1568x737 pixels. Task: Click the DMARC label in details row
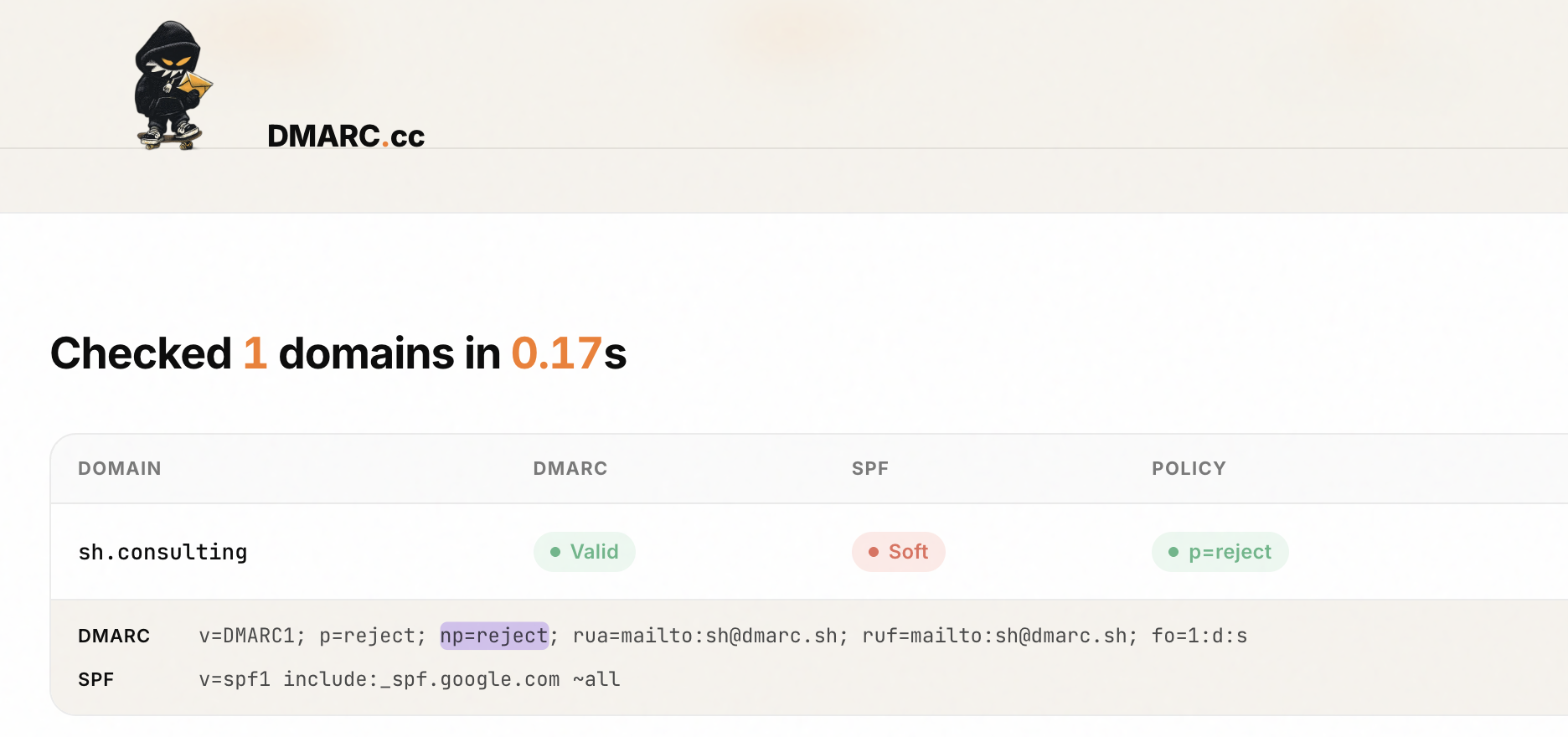pyautogui.click(x=114, y=636)
